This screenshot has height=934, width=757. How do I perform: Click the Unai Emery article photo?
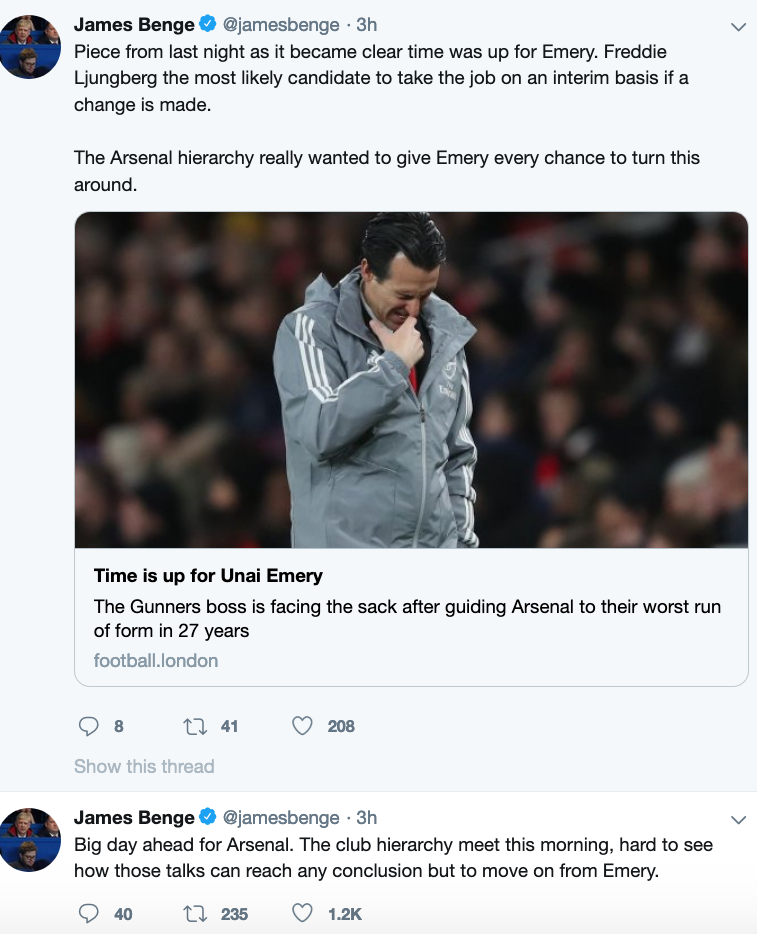click(411, 380)
